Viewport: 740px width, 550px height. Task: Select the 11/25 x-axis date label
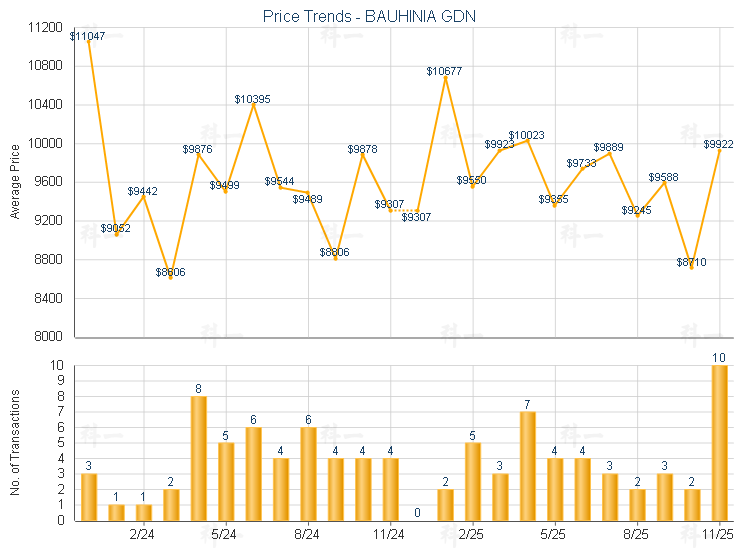click(719, 535)
